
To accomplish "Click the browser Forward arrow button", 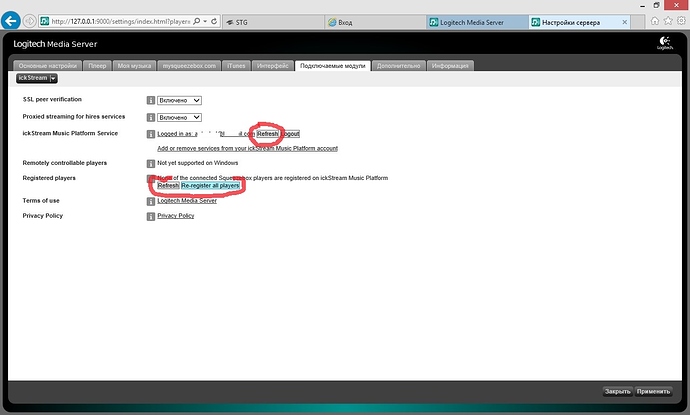I will 29,21.
